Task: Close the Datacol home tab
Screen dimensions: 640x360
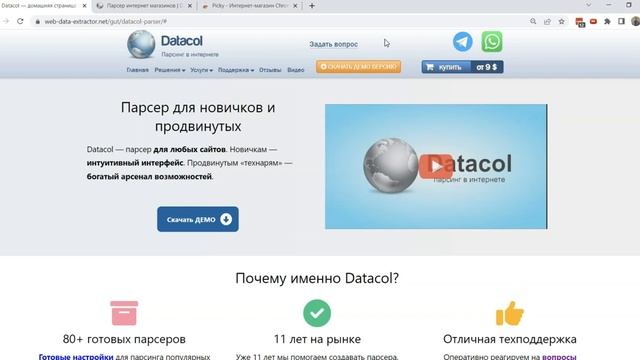Action: pyautogui.click(x=84, y=6)
